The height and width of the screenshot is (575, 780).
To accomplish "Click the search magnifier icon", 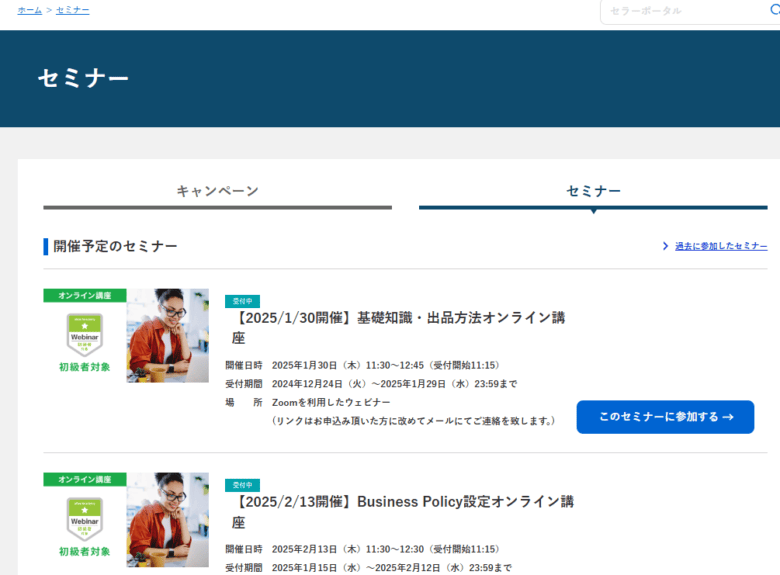I will 774,10.
